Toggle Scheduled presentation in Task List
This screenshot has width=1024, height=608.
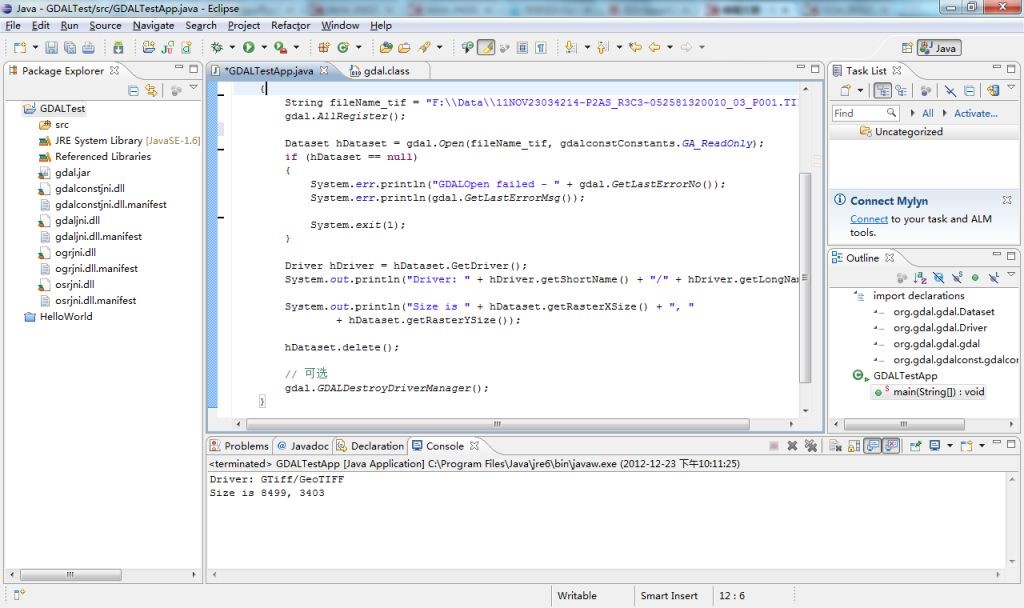[901, 91]
